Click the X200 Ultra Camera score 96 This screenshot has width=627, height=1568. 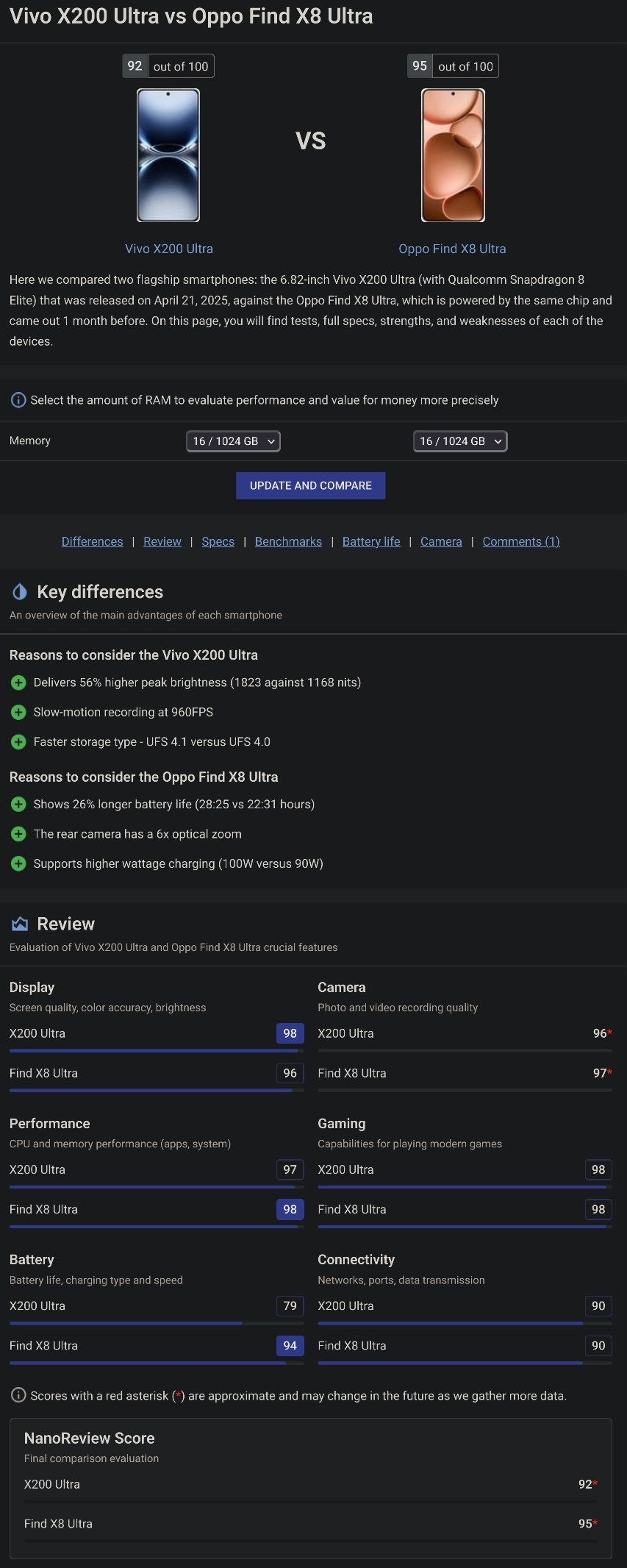coord(602,1033)
